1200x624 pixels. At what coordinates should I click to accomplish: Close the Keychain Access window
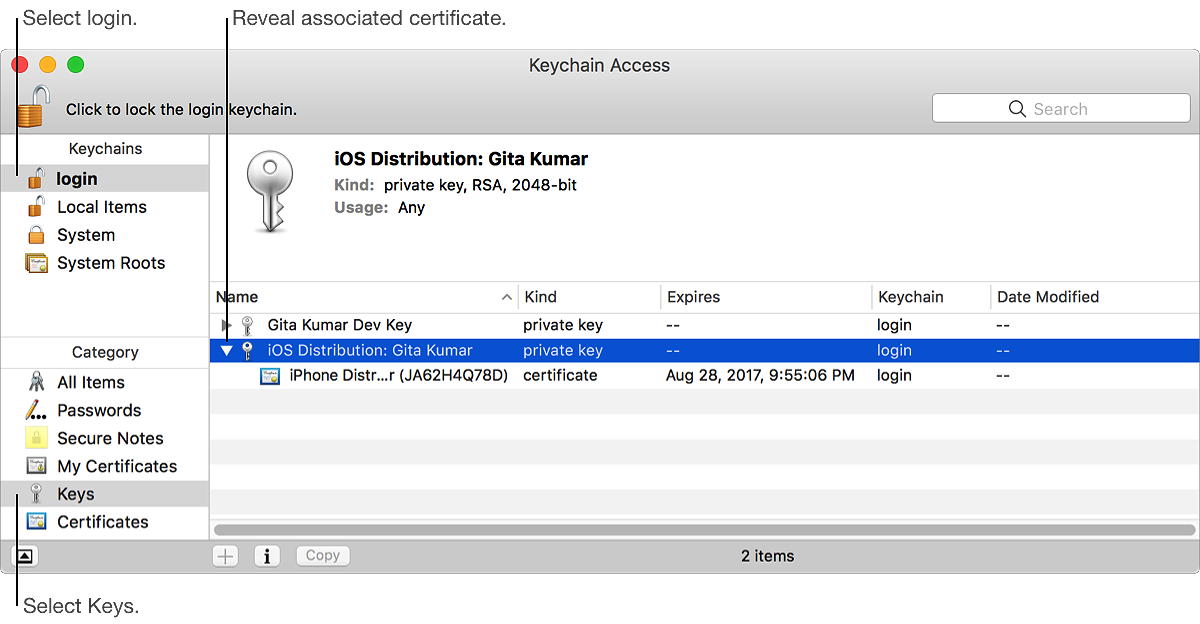[x=20, y=65]
